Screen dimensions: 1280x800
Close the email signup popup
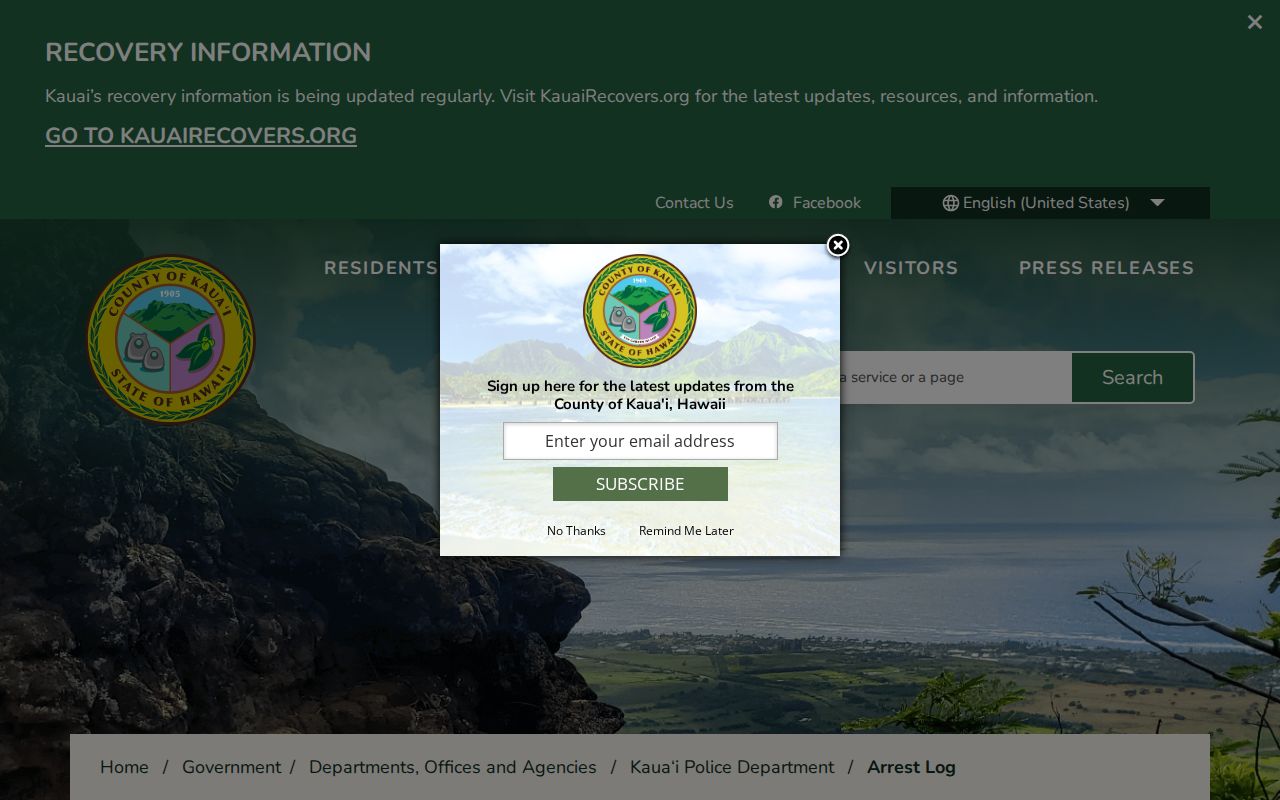tap(838, 245)
